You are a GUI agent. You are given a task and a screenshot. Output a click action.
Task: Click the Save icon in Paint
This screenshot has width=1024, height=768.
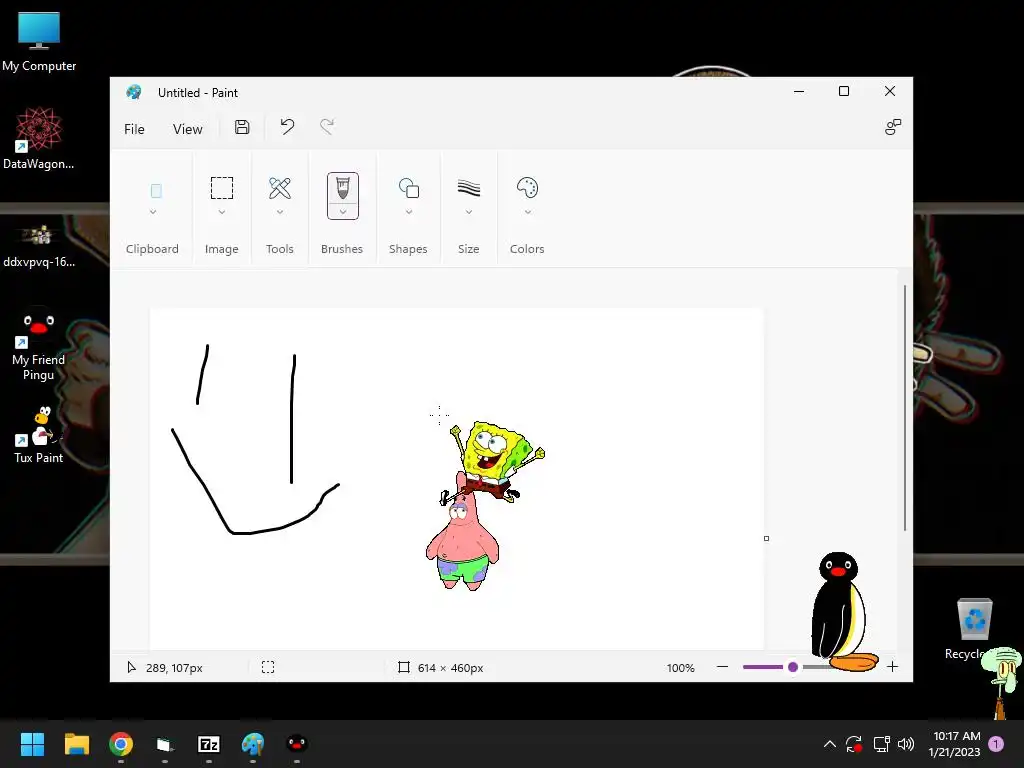coord(242,127)
